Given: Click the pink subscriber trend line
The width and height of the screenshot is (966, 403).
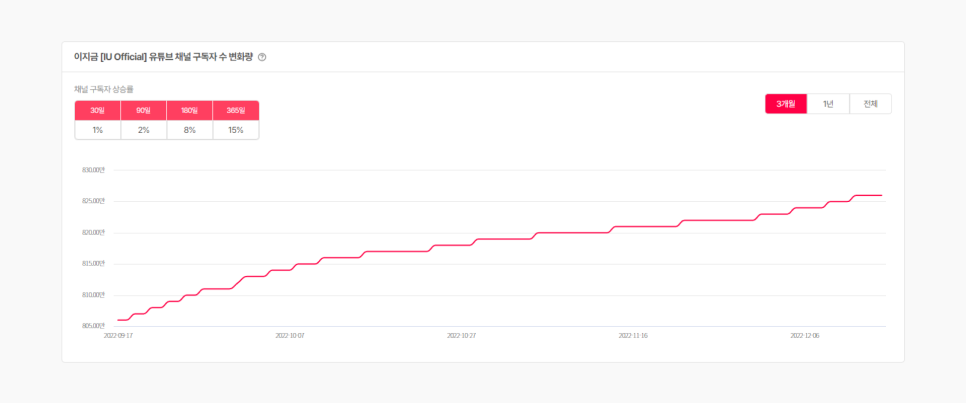Looking at the screenshot, I should tap(505, 239).
